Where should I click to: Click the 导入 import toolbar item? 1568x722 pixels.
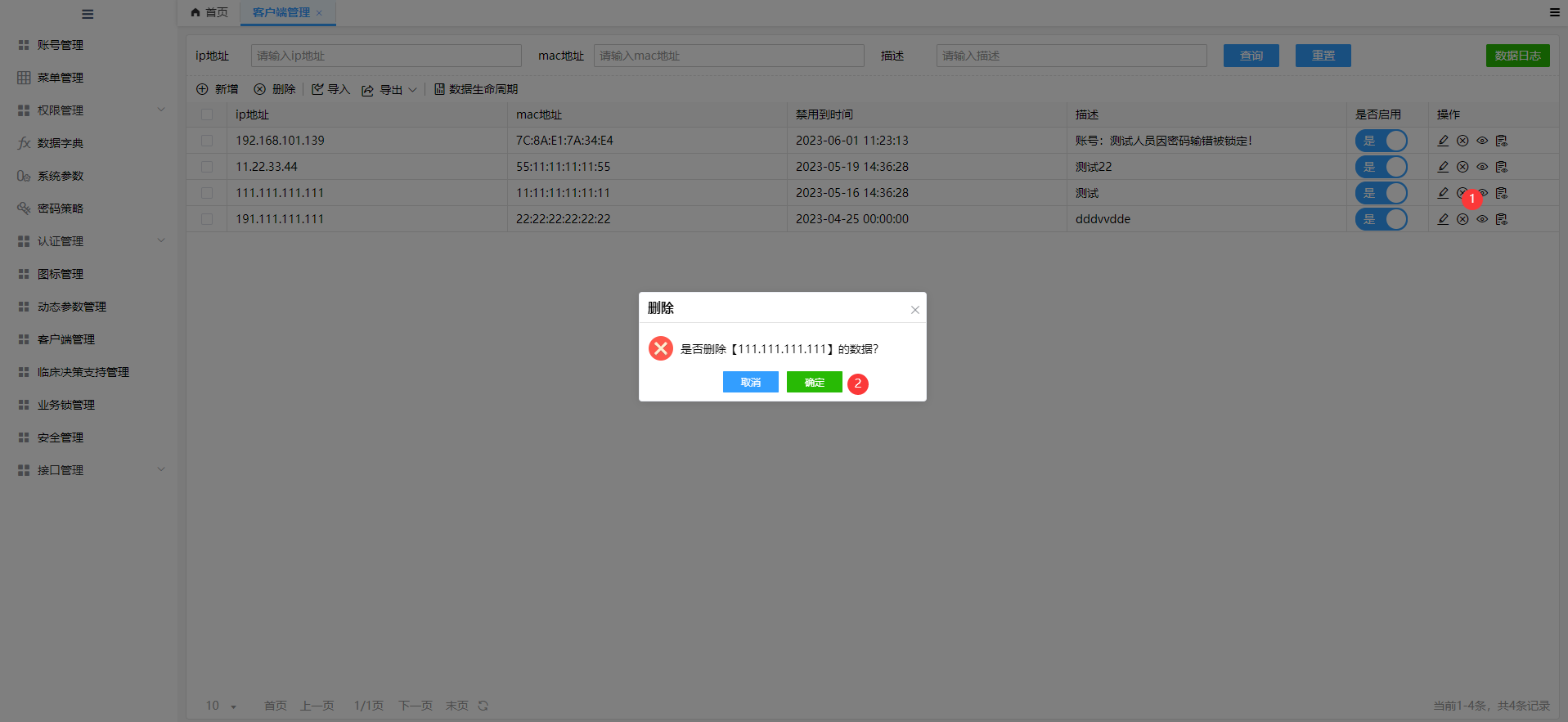click(x=330, y=89)
